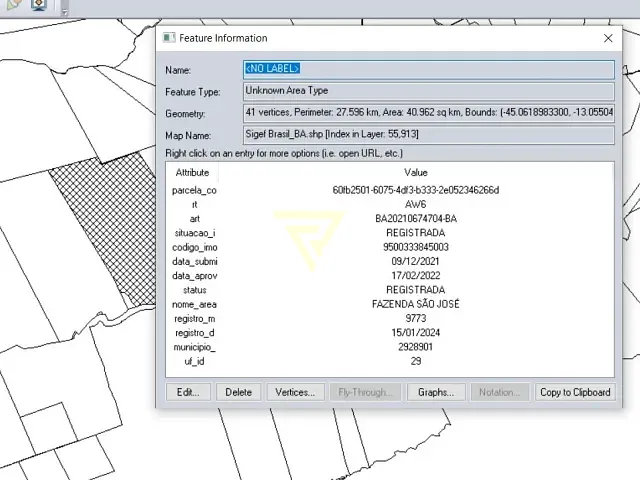
Task: Click Copy to Clipboard button
Action: [575, 392]
